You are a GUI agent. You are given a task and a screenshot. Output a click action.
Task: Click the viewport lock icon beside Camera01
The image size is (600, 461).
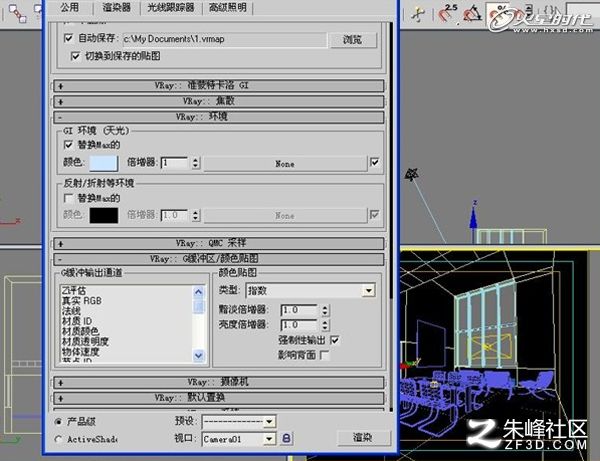coord(286,438)
